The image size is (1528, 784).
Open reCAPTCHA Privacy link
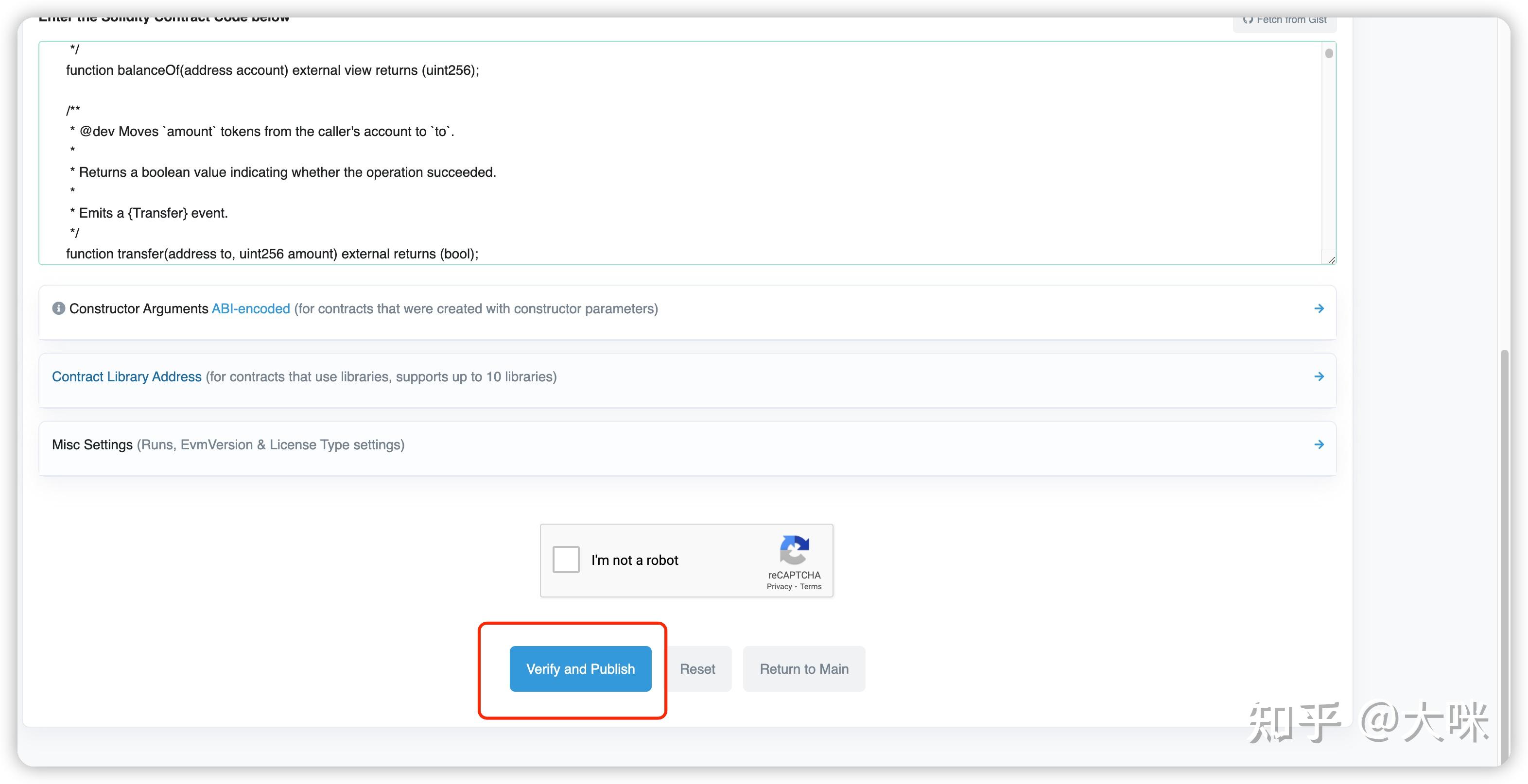pyautogui.click(x=779, y=586)
